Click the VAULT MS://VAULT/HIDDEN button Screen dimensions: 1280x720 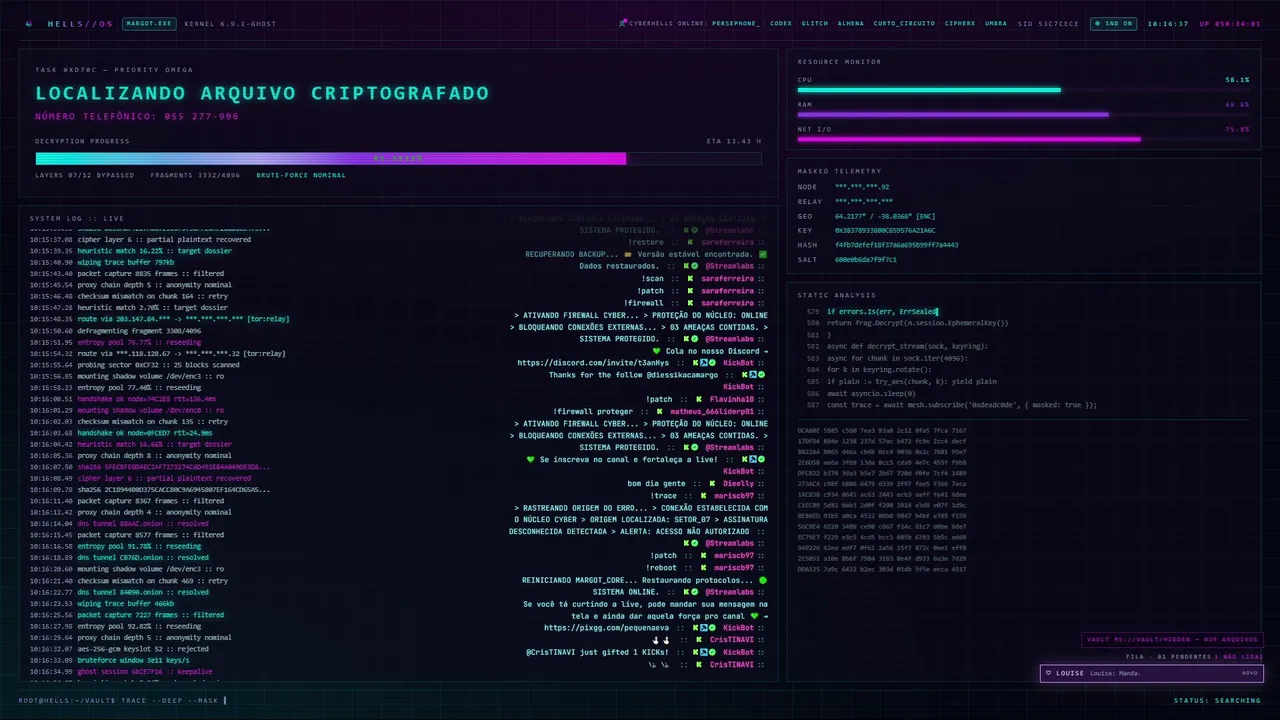(x=1172, y=640)
